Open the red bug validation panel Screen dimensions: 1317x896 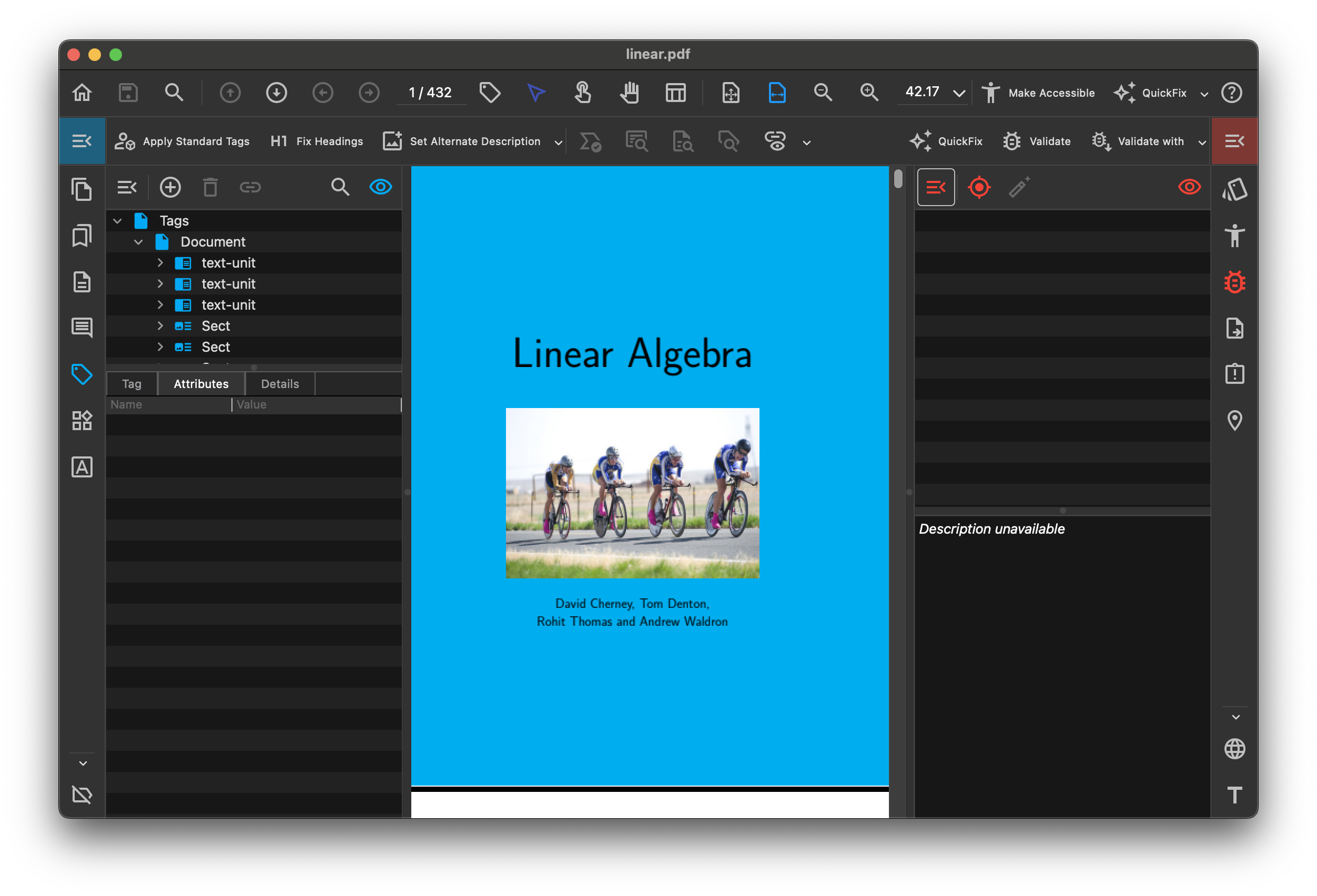(x=1234, y=282)
